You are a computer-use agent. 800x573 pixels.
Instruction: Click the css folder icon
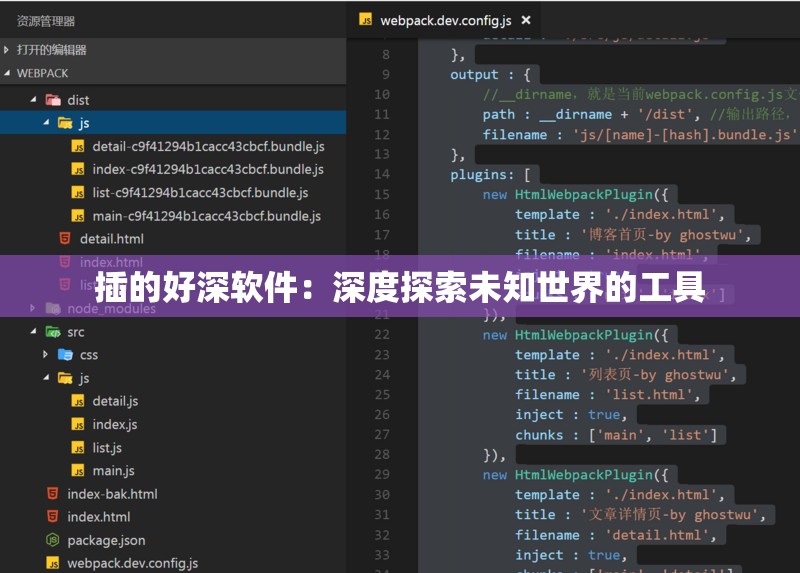[x=65, y=355]
